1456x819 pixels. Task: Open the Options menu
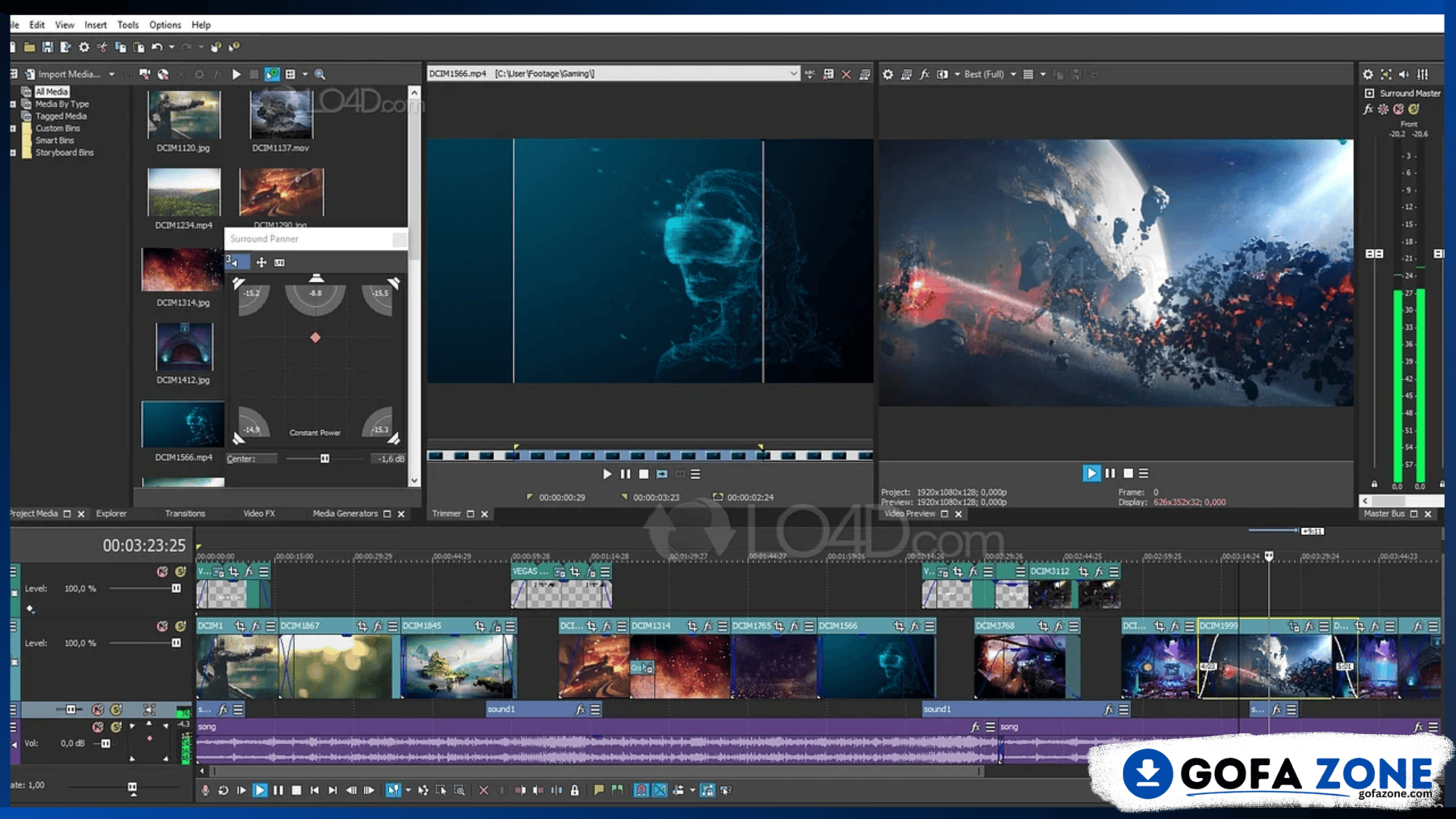165,24
